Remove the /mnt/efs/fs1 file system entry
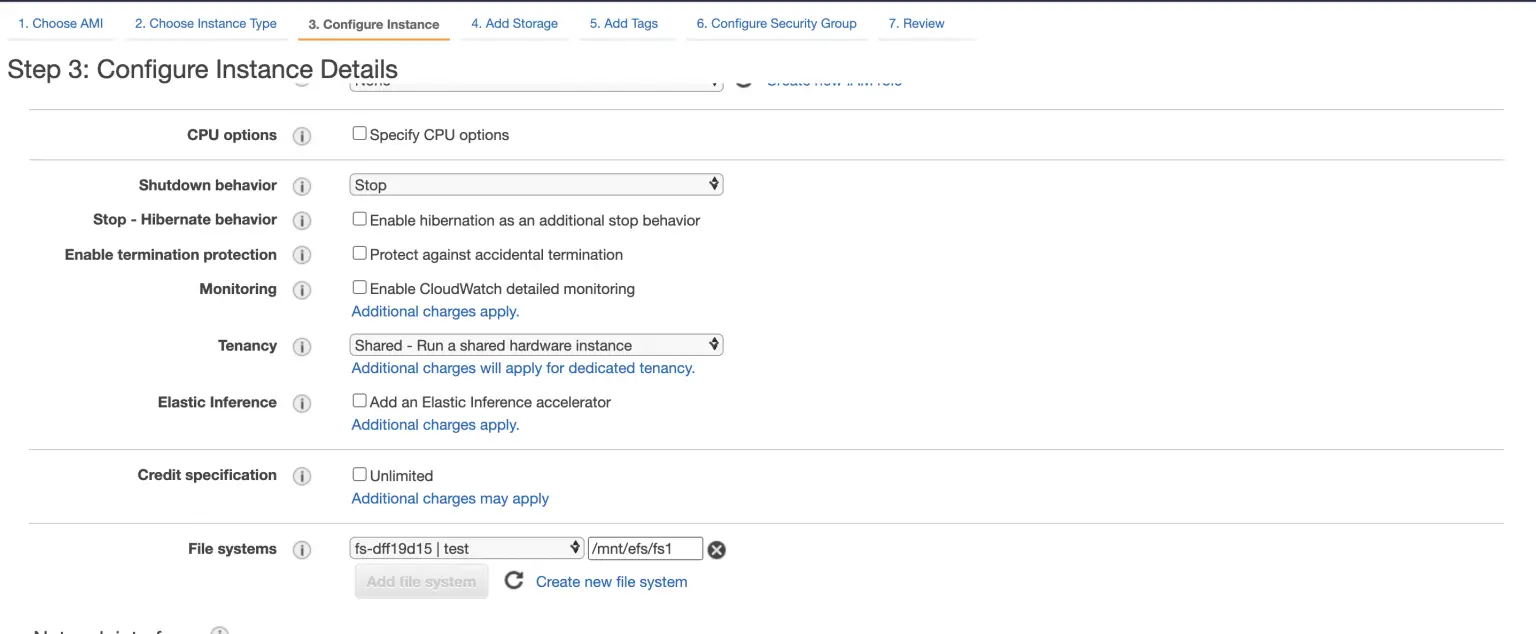 pos(717,549)
